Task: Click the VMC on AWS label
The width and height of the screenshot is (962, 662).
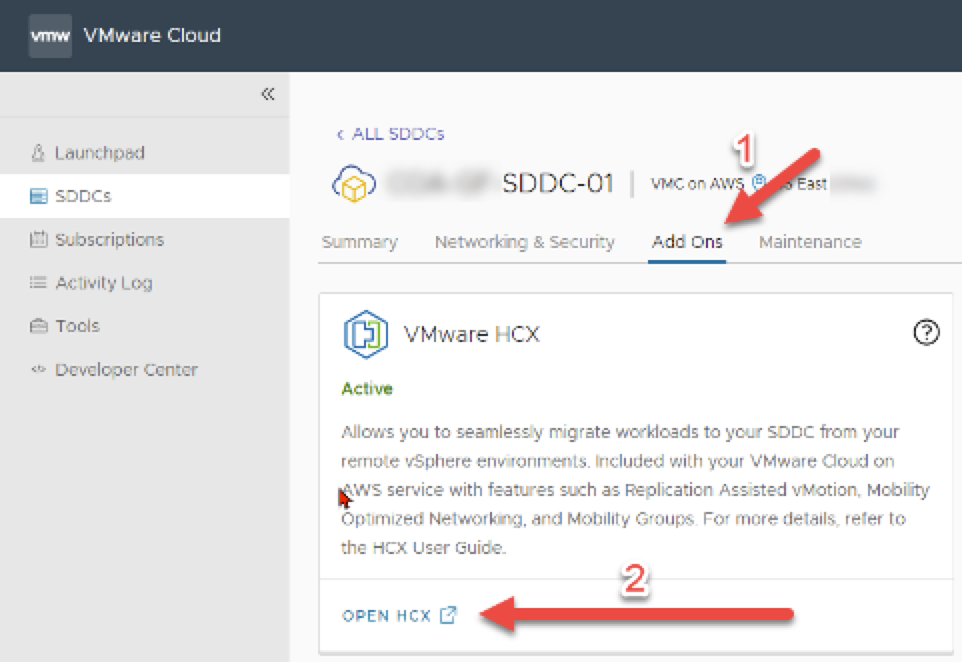Action: pyautogui.click(x=697, y=183)
